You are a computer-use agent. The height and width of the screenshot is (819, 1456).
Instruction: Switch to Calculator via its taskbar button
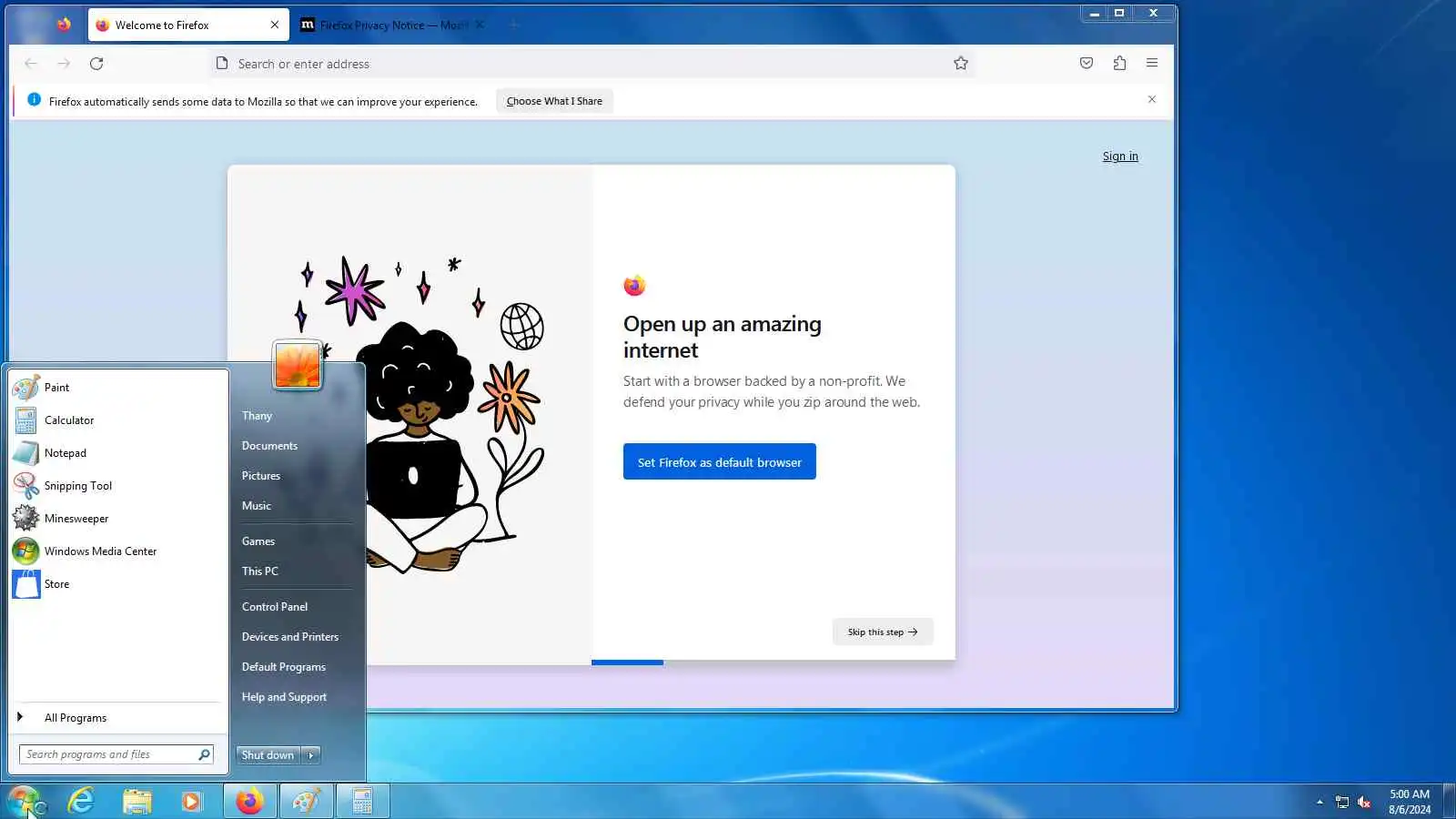click(x=363, y=801)
